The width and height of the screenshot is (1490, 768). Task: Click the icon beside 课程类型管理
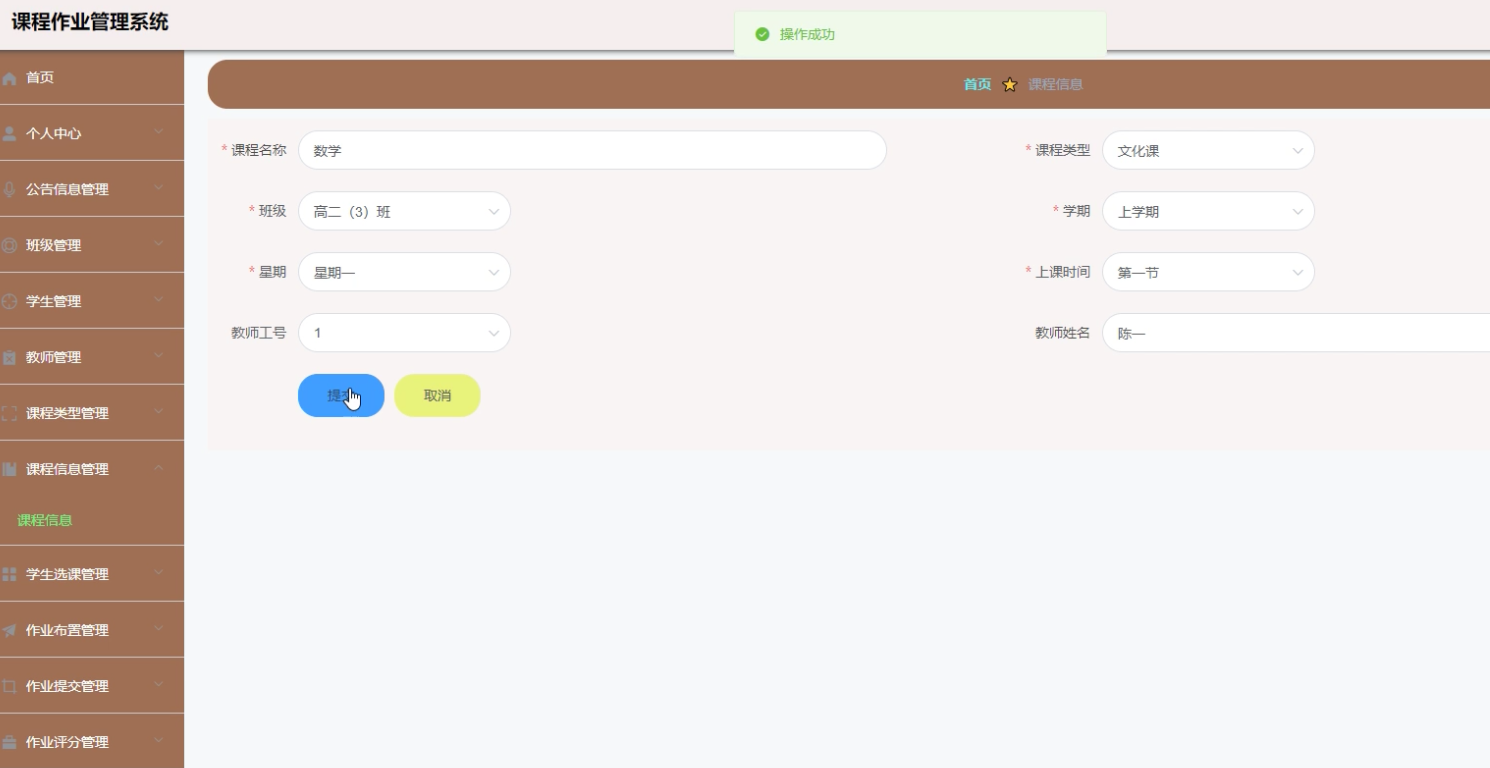(x=10, y=414)
